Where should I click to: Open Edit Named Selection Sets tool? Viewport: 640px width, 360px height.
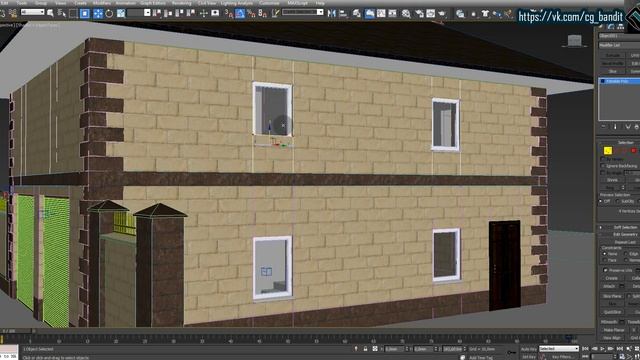pos(276,13)
